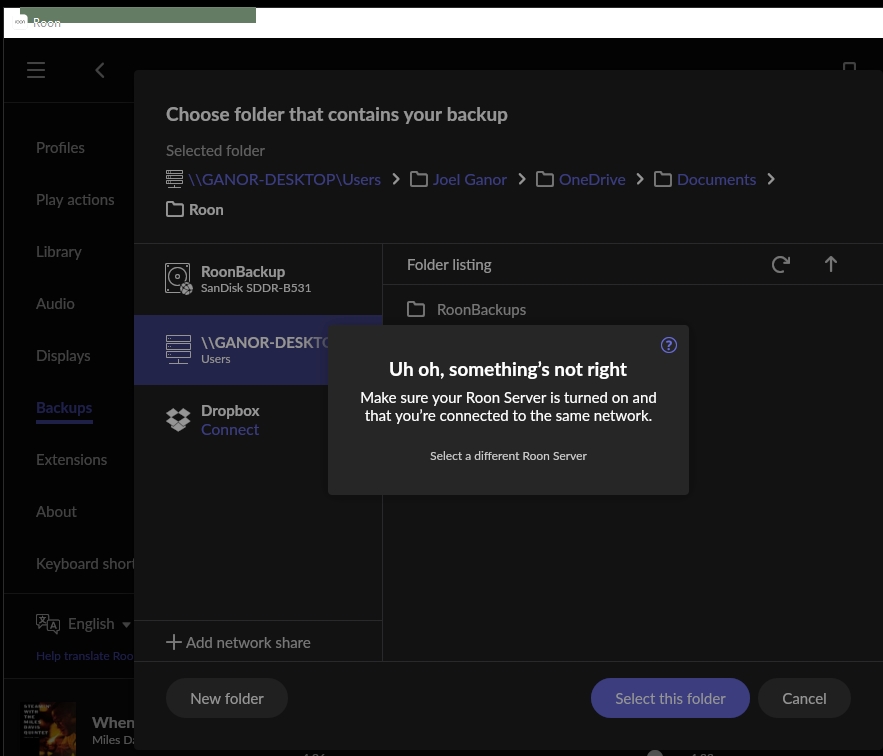Click the New folder button

click(227, 698)
